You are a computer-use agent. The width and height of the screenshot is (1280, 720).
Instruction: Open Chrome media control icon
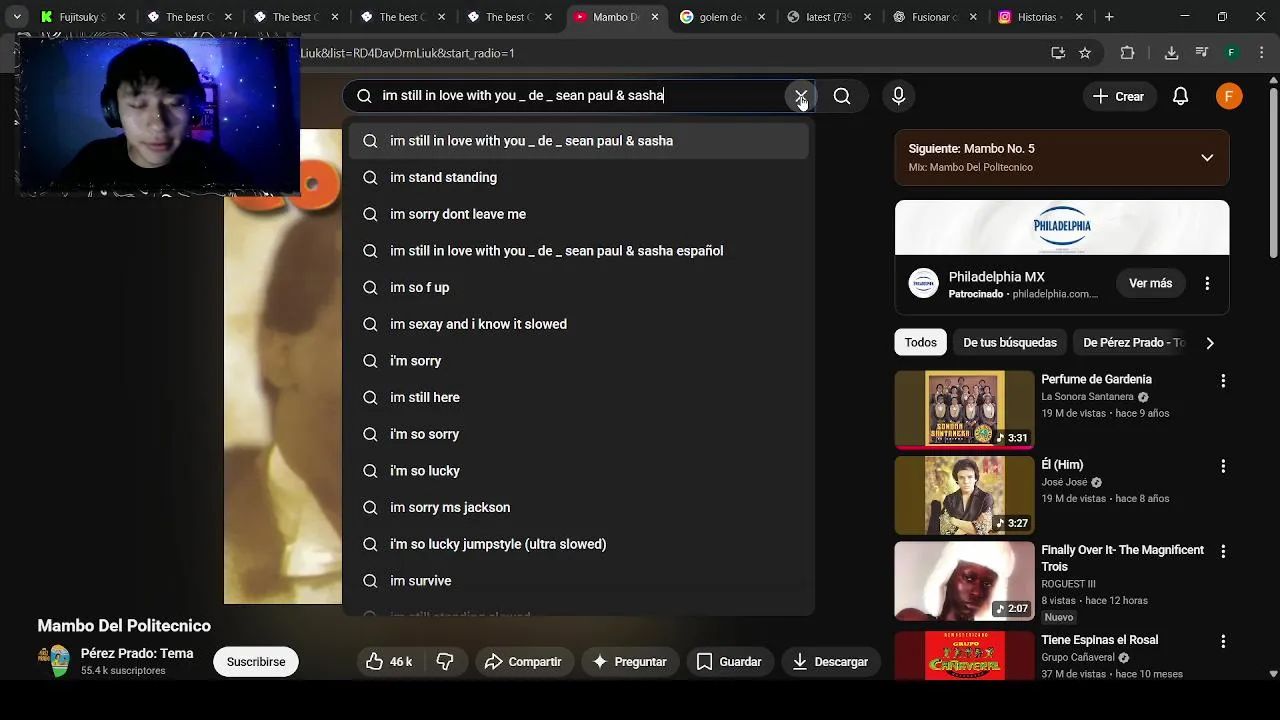(1202, 53)
